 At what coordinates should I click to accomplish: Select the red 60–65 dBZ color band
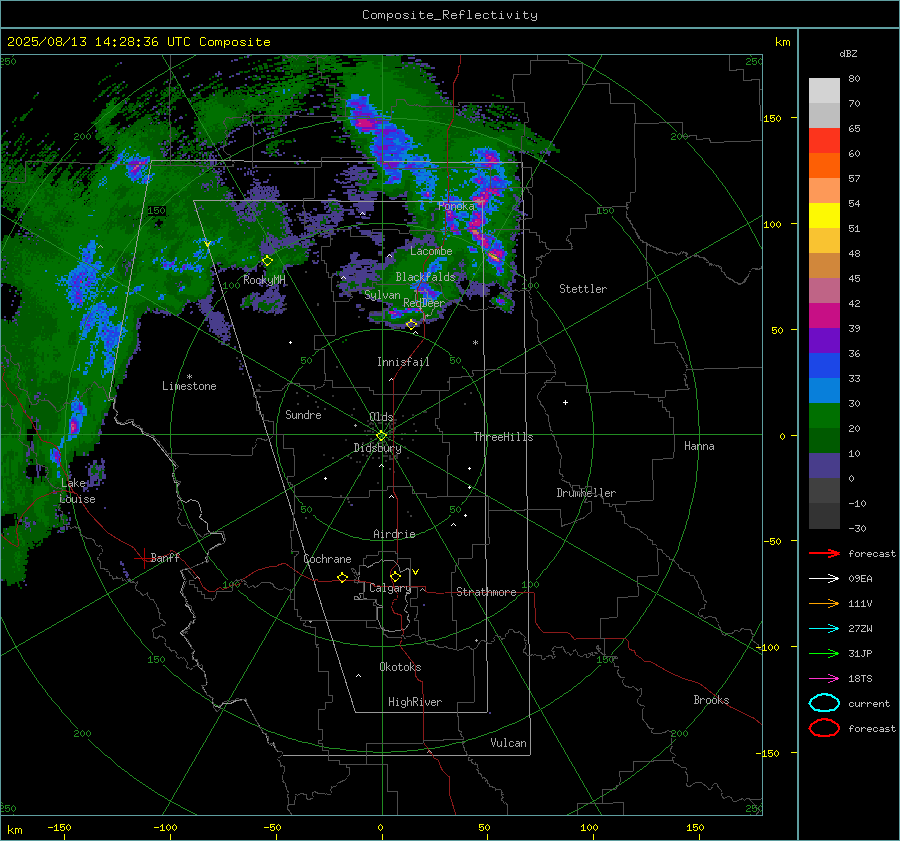coord(824,141)
